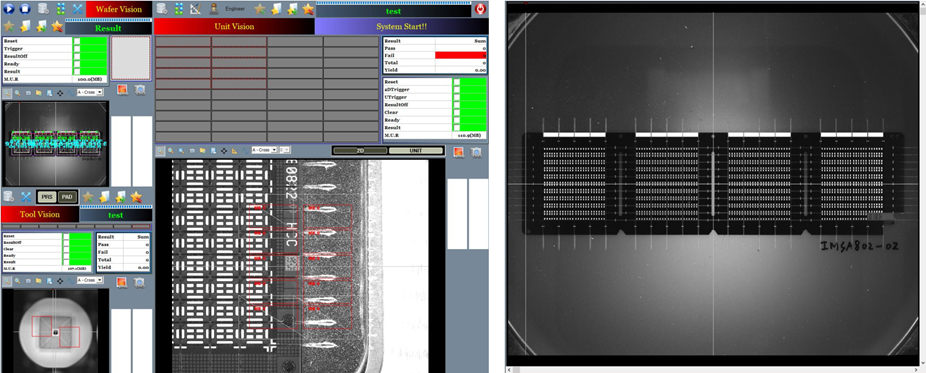This screenshot has width=926, height=373.
Task: Open the database settings icon beside Wafer Vision
Action: click(x=43, y=9)
